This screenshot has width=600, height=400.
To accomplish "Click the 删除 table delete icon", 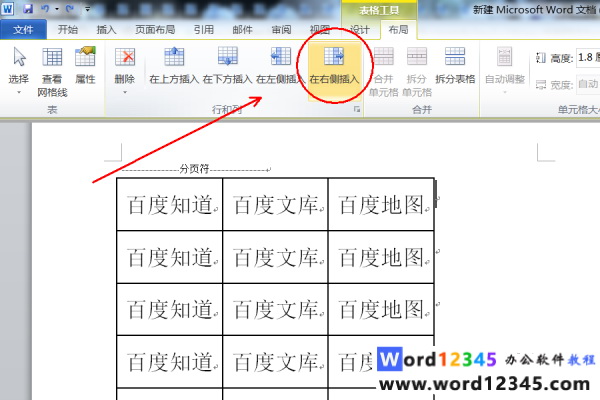I will (x=125, y=57).
